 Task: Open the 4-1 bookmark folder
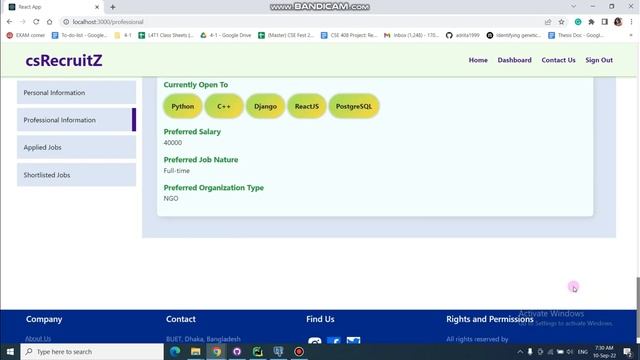(x=123, y=36)
